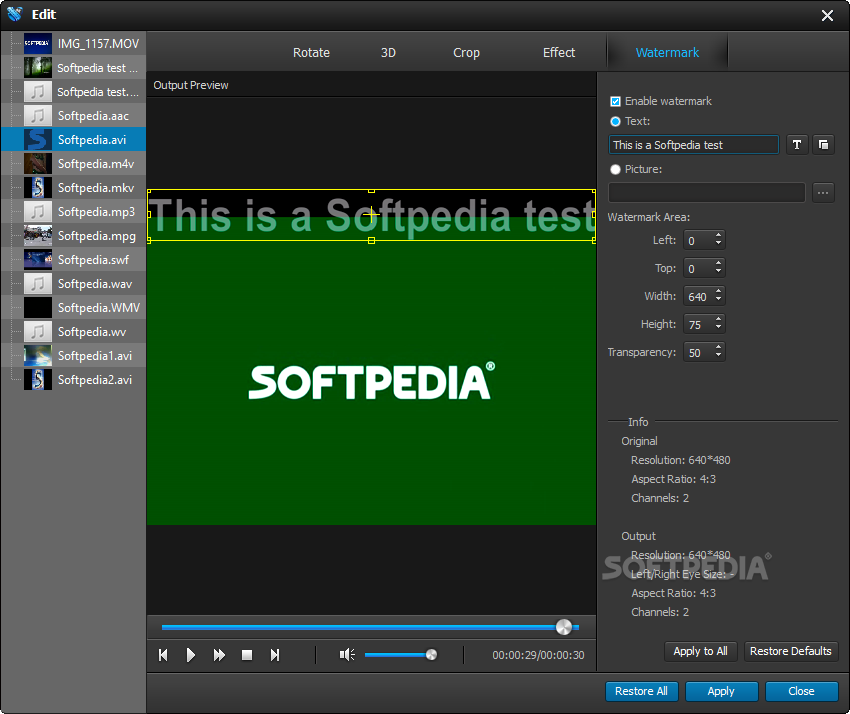Decrease the Top value stepper
This screenshot has width=850, height=714.
click(x=718, y=272)
